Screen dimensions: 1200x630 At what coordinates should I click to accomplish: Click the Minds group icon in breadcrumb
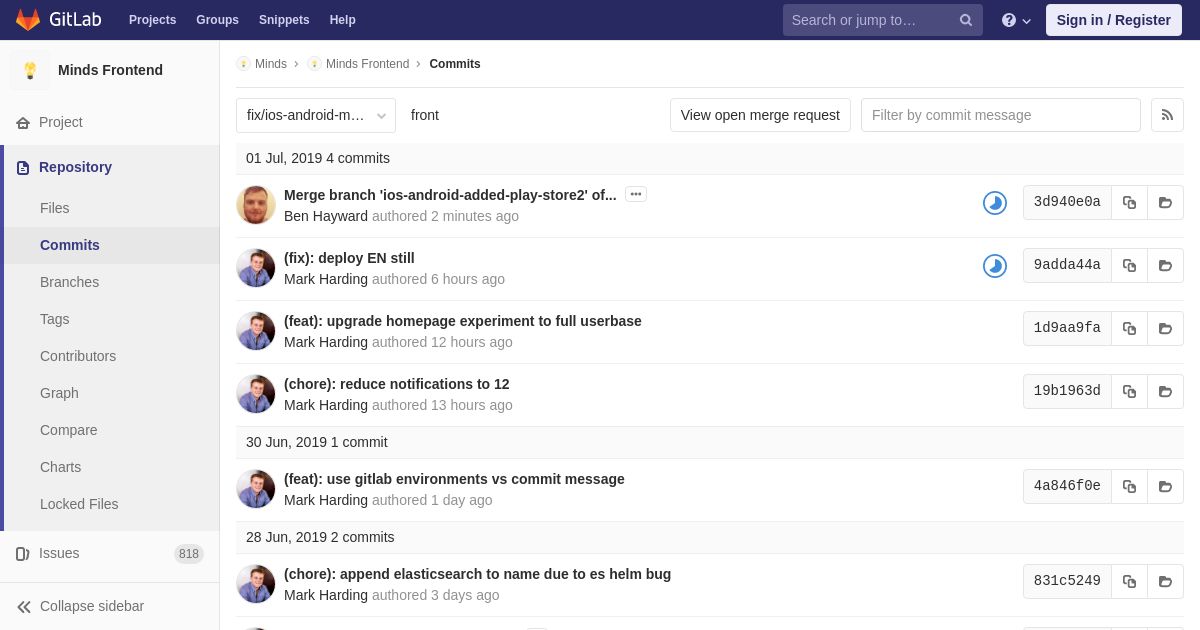point(243,64)
